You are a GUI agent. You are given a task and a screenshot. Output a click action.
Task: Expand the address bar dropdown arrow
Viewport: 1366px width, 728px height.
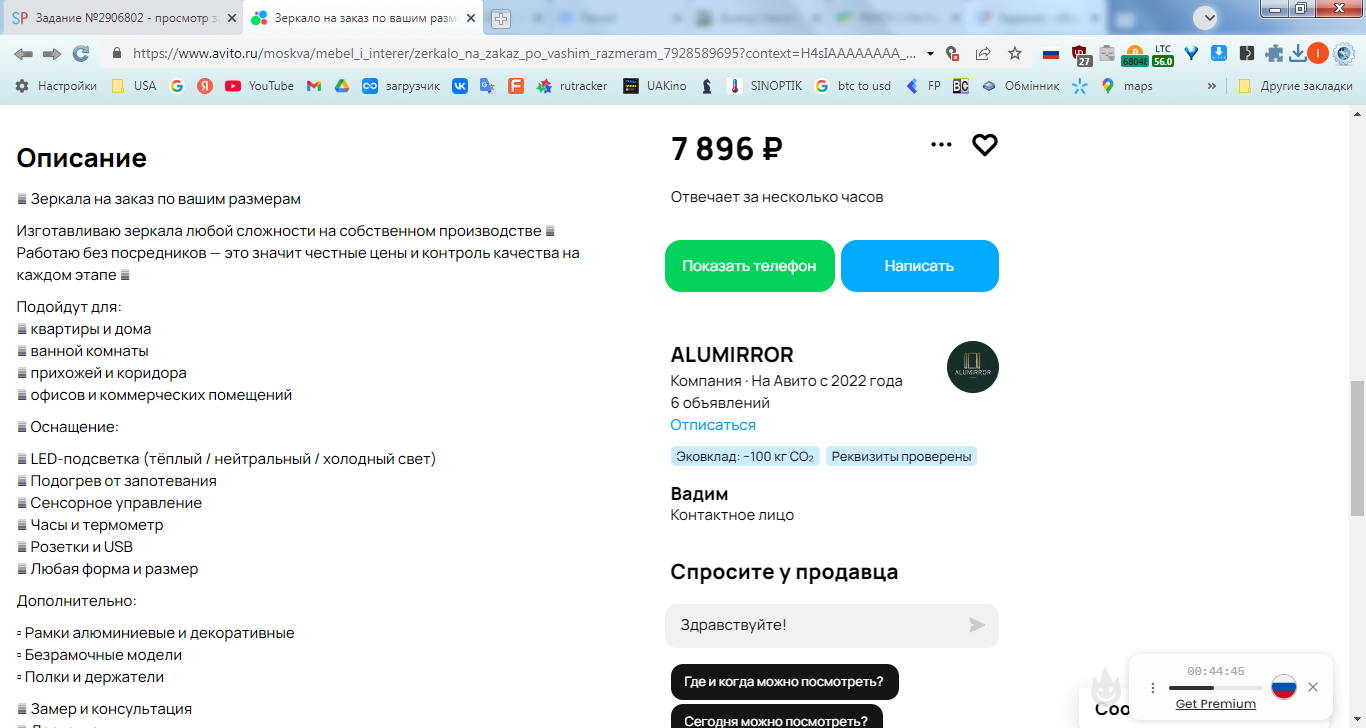click(930, 54)
